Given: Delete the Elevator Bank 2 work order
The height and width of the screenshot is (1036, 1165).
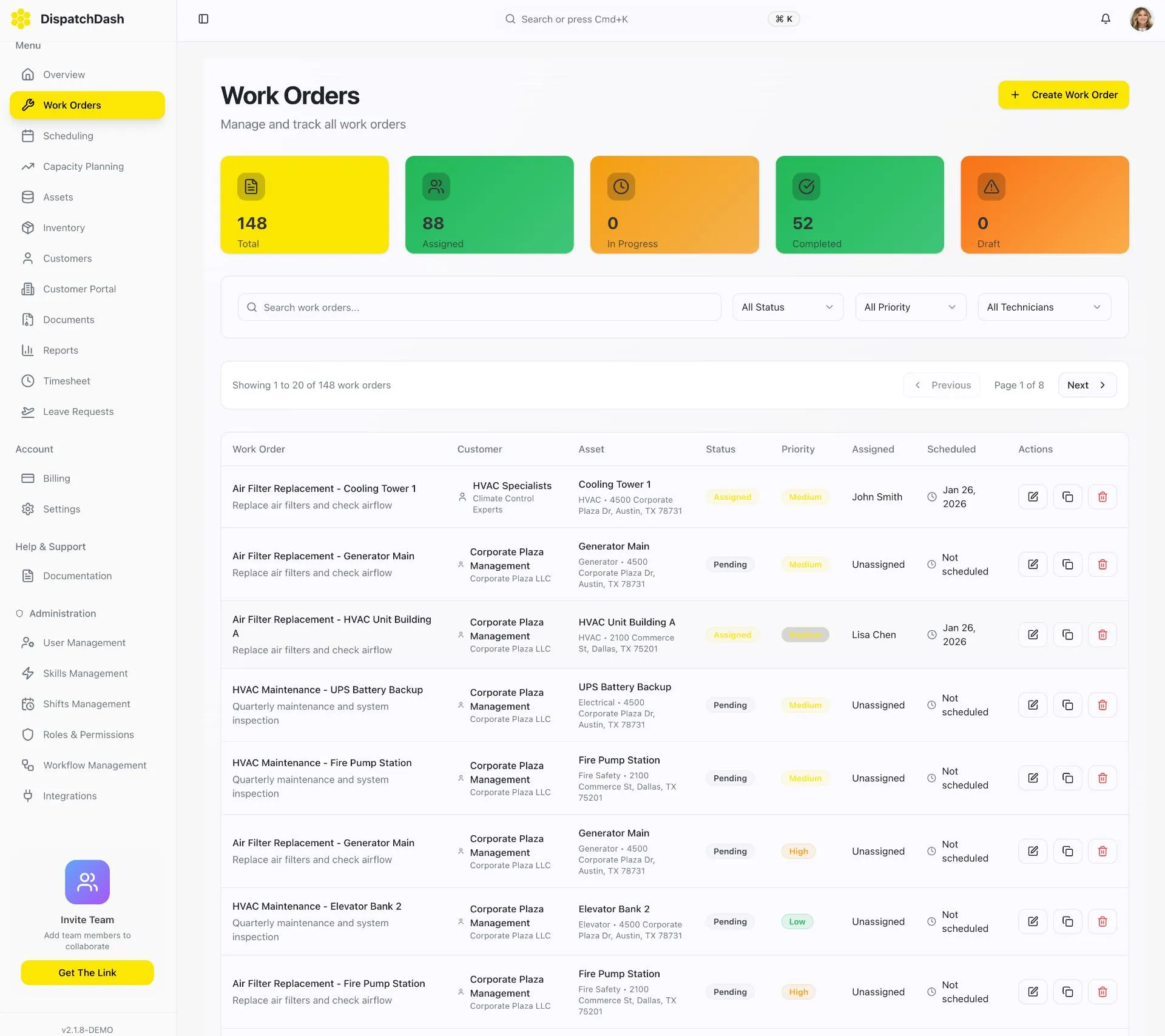Looking at the screenshot, I should click(x=1103, y=921).
